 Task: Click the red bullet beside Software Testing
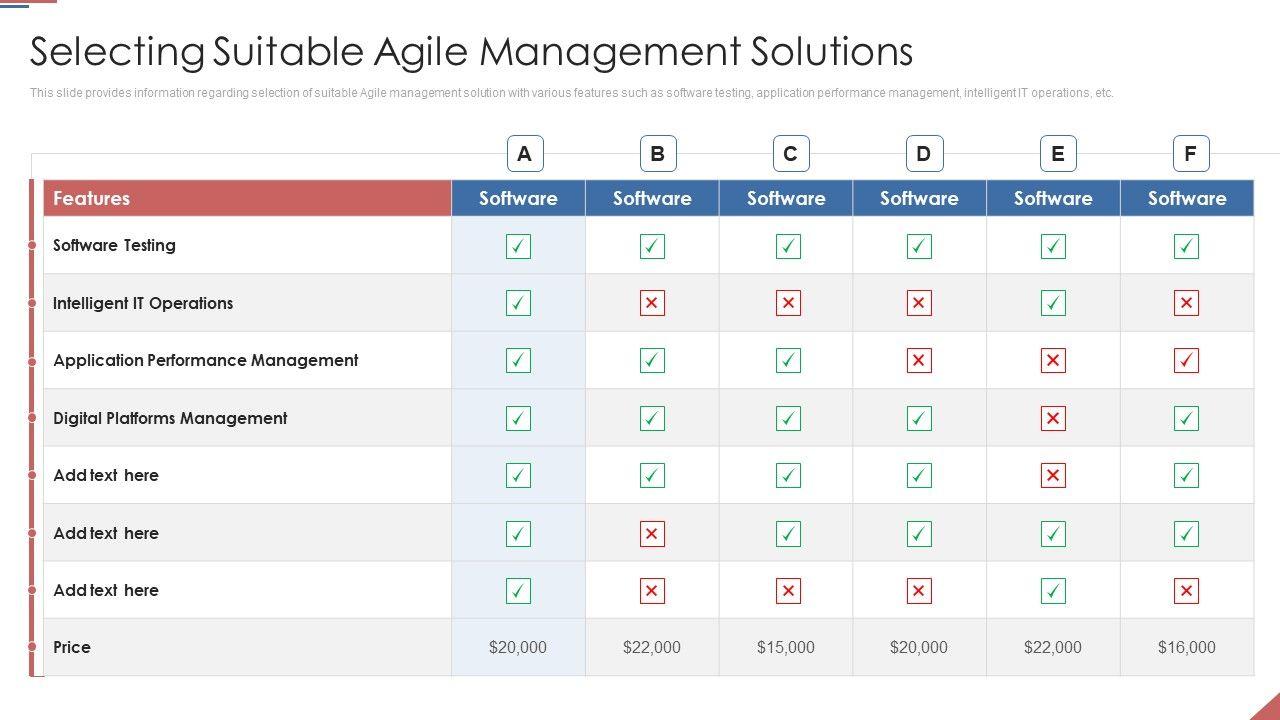coord(33,246)
